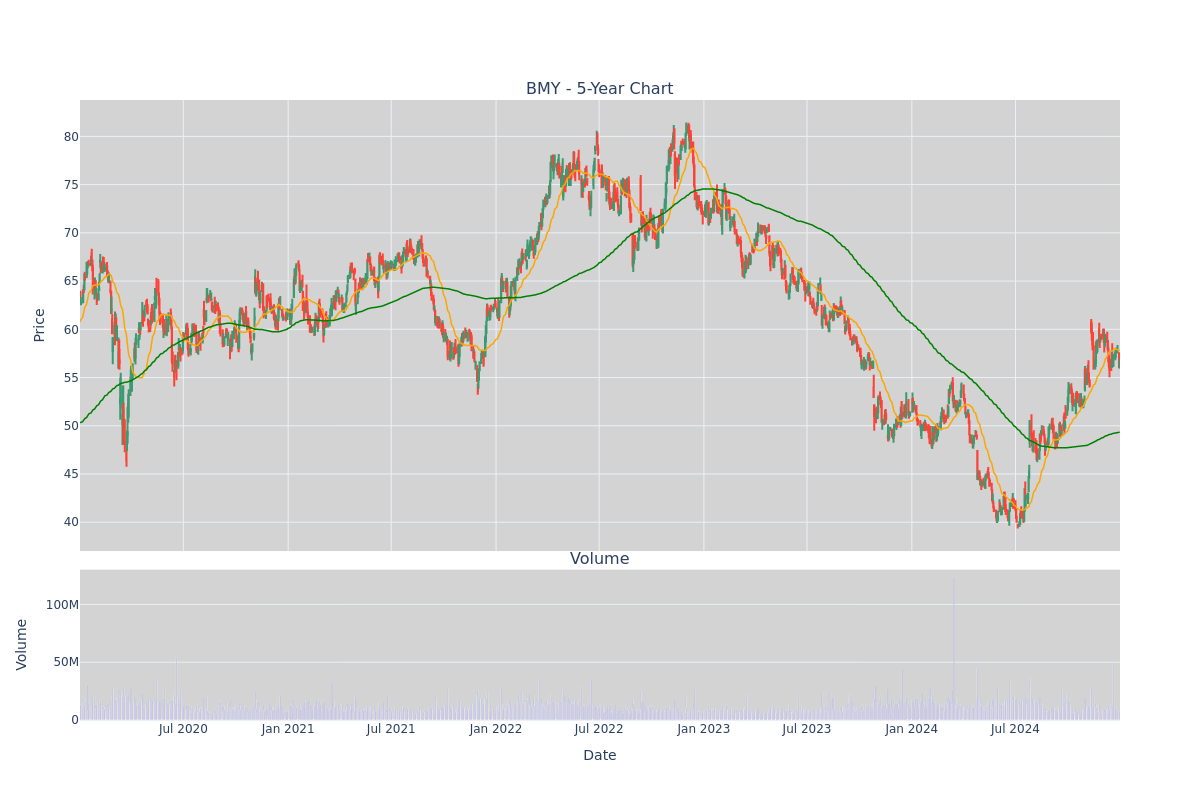1200x800 pixels.
Task: Click the price tick label 55
Action: click(71, 378)
